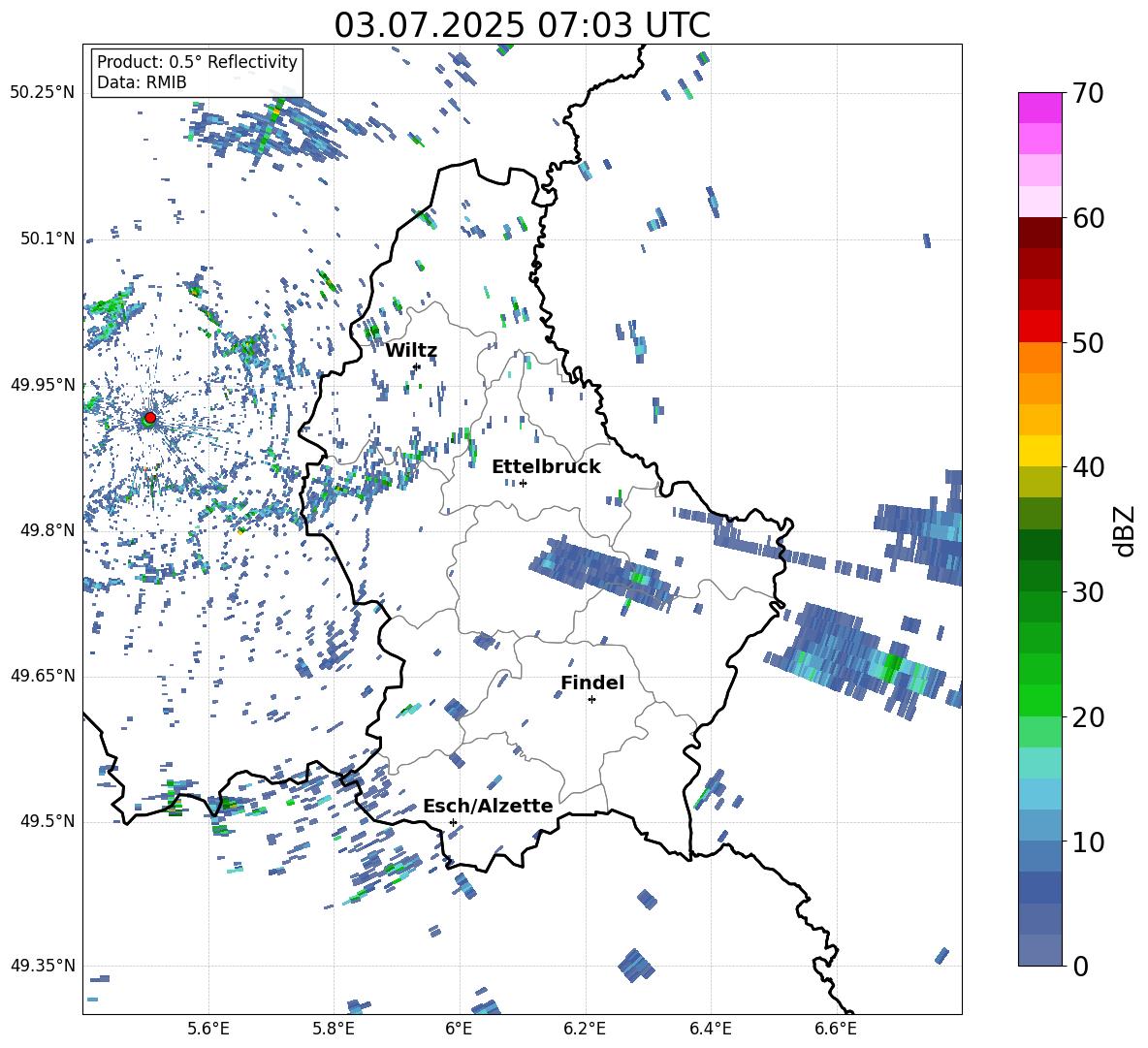The image size is (1148, 1048).
Task: Click the Wiltz city label
Action: (x=411, y=351)
